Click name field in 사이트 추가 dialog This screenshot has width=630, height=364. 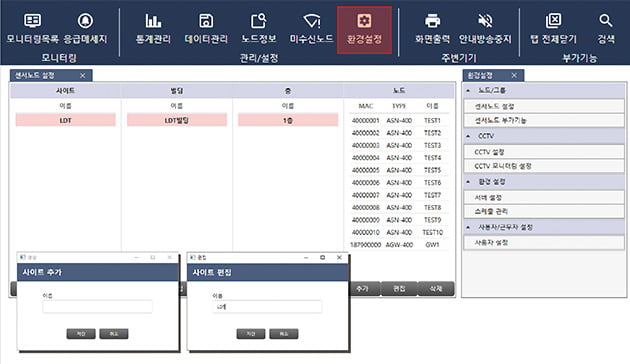(97, 307)
